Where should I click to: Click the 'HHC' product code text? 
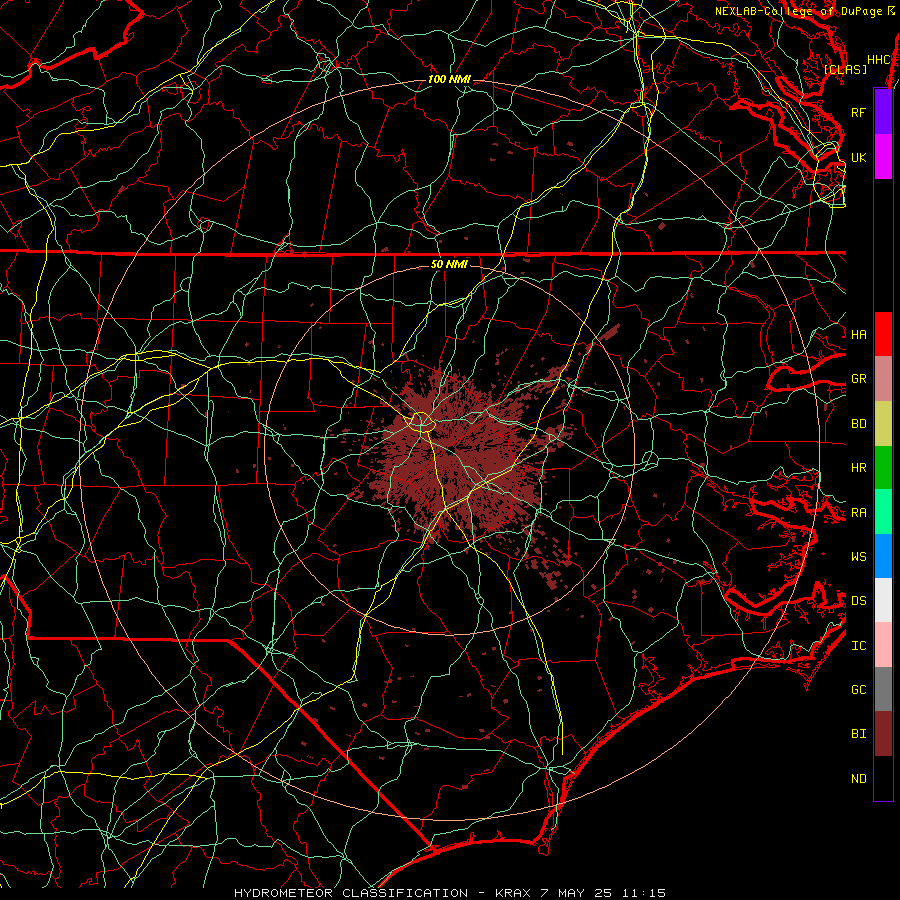click(879, 60)
